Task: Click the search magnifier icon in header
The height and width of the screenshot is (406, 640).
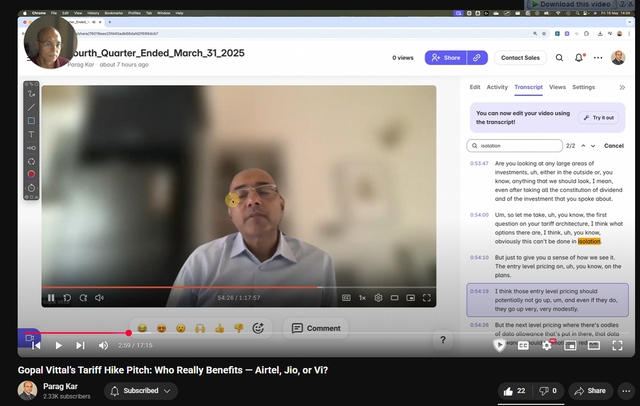Action: tap(558, 58)
